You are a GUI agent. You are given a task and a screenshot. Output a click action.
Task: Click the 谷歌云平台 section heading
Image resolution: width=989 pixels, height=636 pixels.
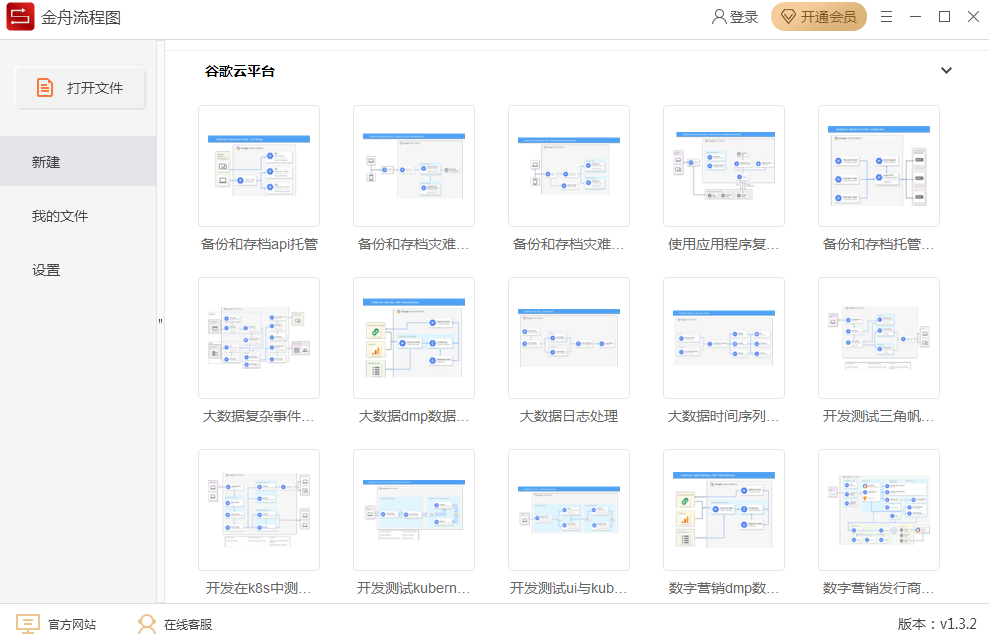[x=240, y=71]
